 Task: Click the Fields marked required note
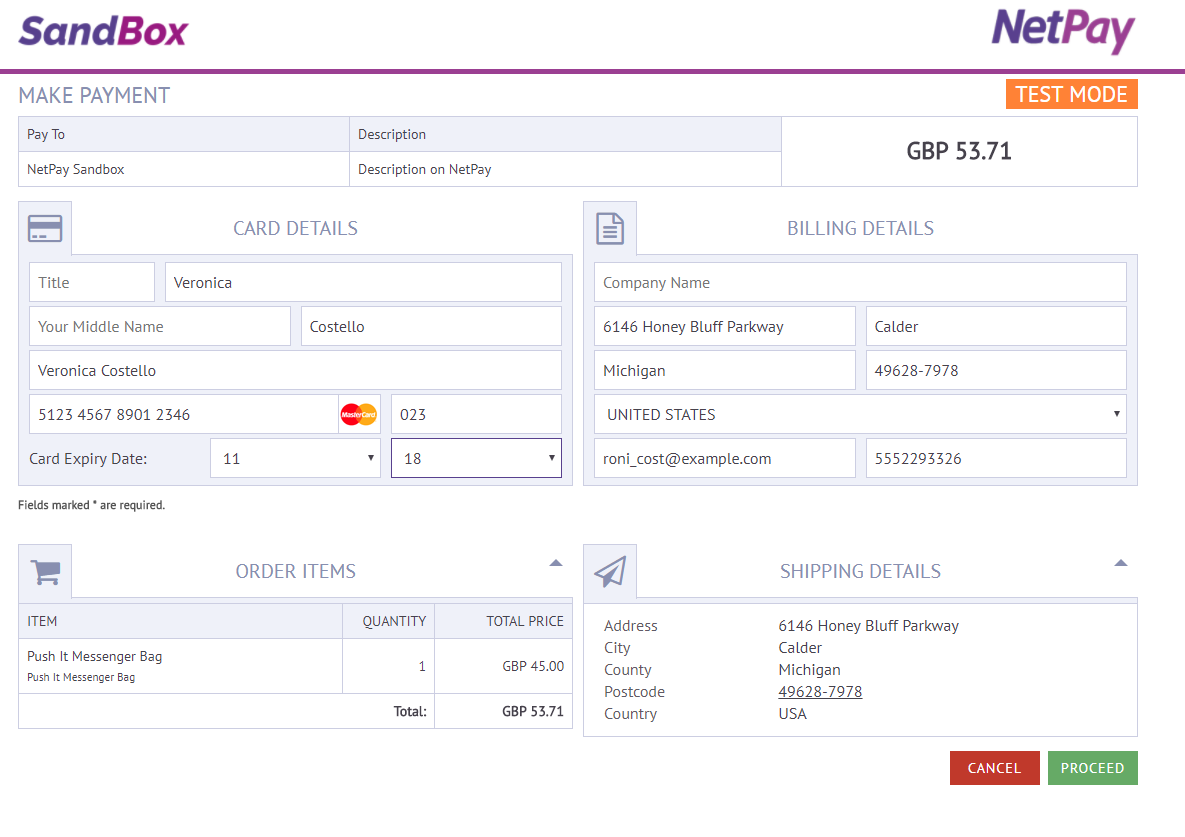point(91,505)
